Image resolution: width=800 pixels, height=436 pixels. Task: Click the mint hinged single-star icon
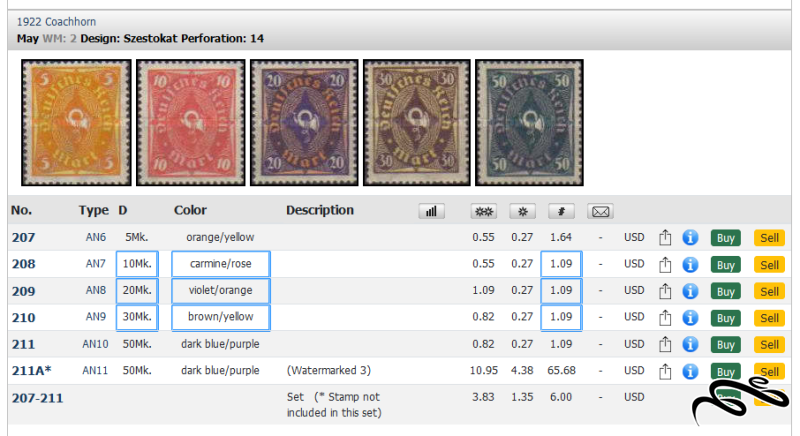pyautogui.click(x=522, y=211)
